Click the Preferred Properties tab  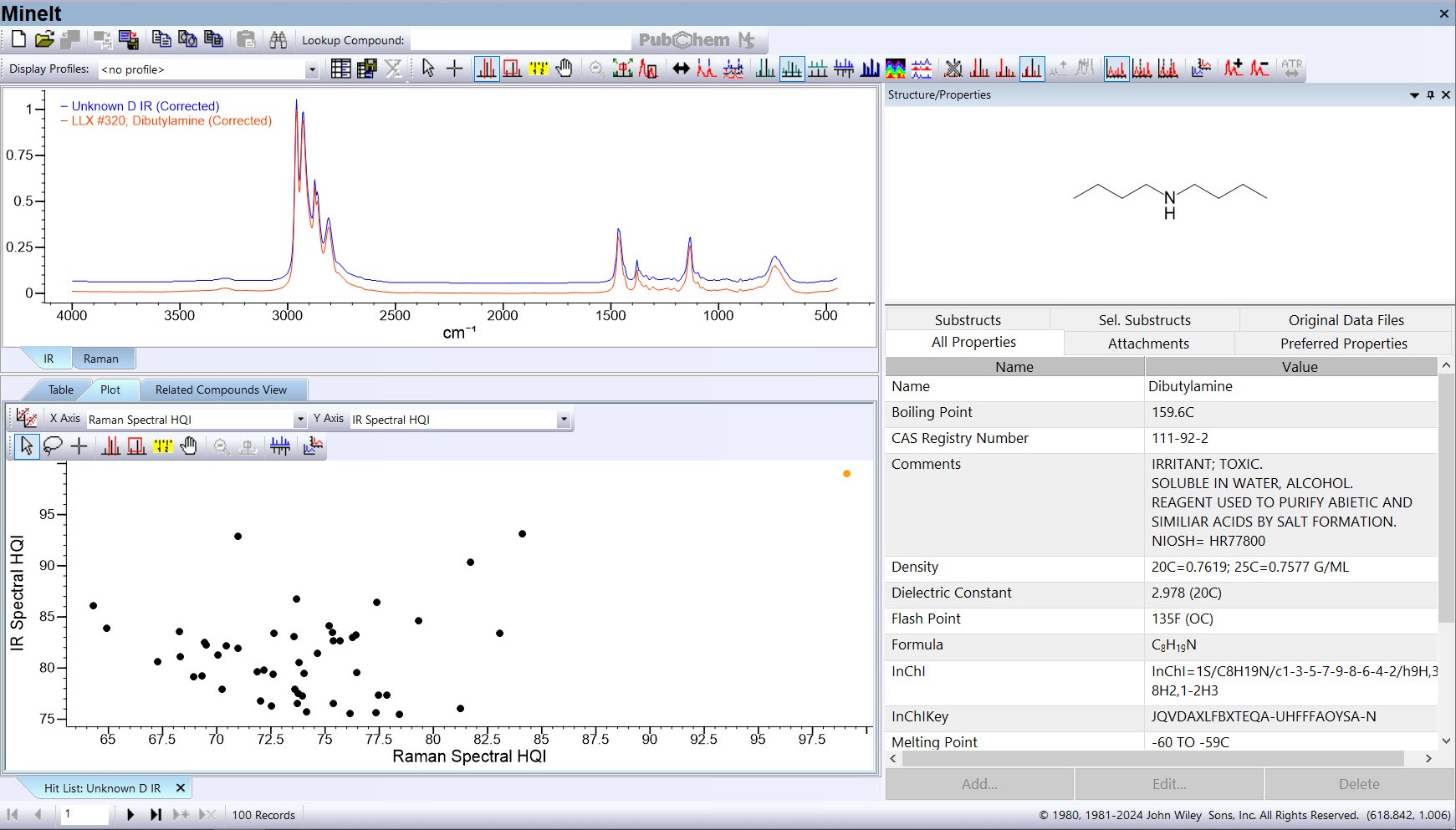[1343, 344]
